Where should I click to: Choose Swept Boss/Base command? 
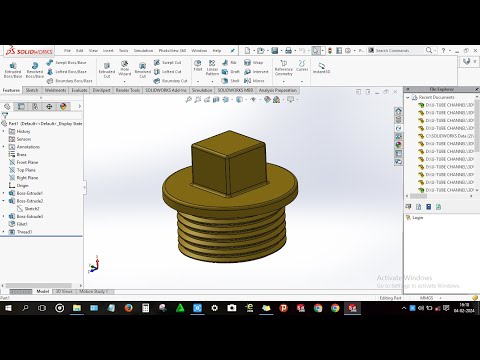point(66,62)
